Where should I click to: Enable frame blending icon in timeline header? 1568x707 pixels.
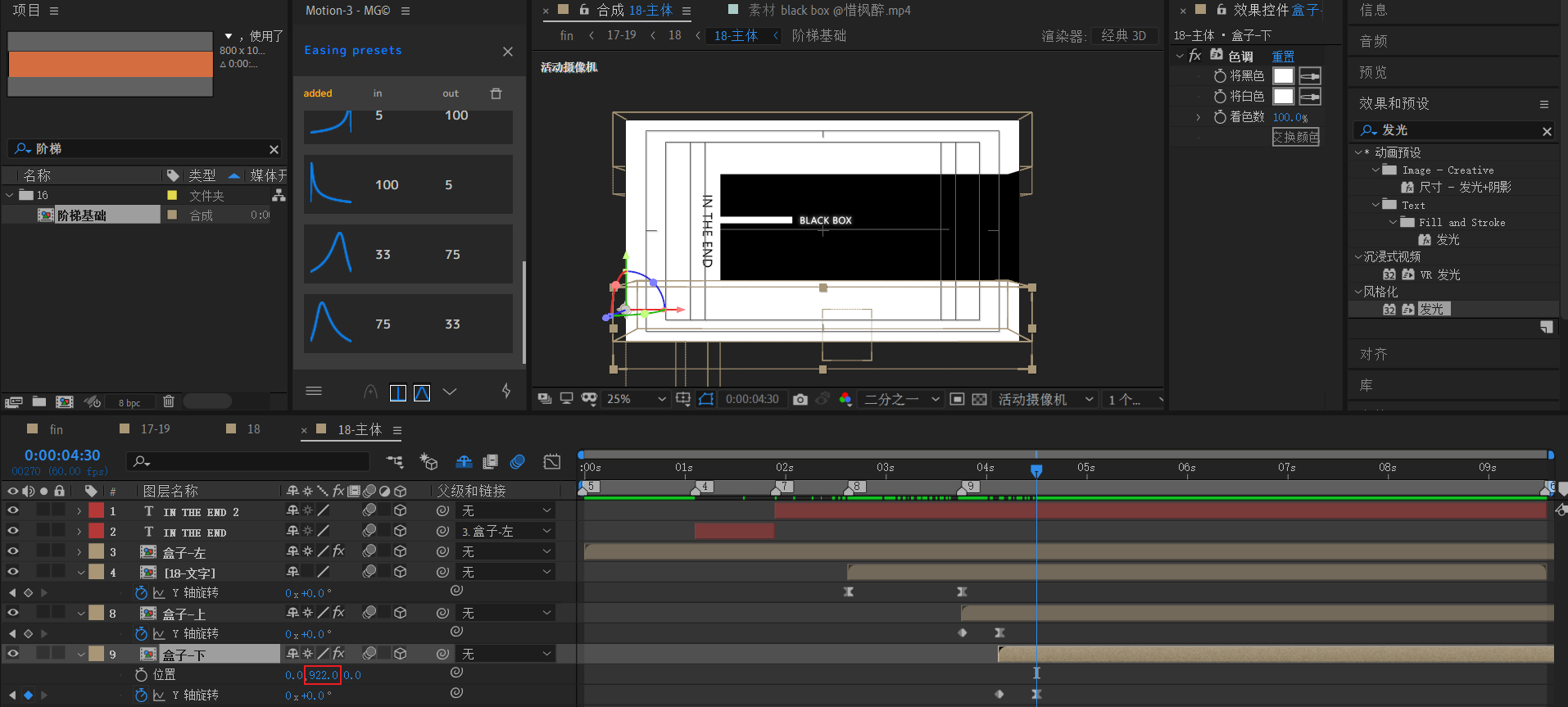click(491, 462)
